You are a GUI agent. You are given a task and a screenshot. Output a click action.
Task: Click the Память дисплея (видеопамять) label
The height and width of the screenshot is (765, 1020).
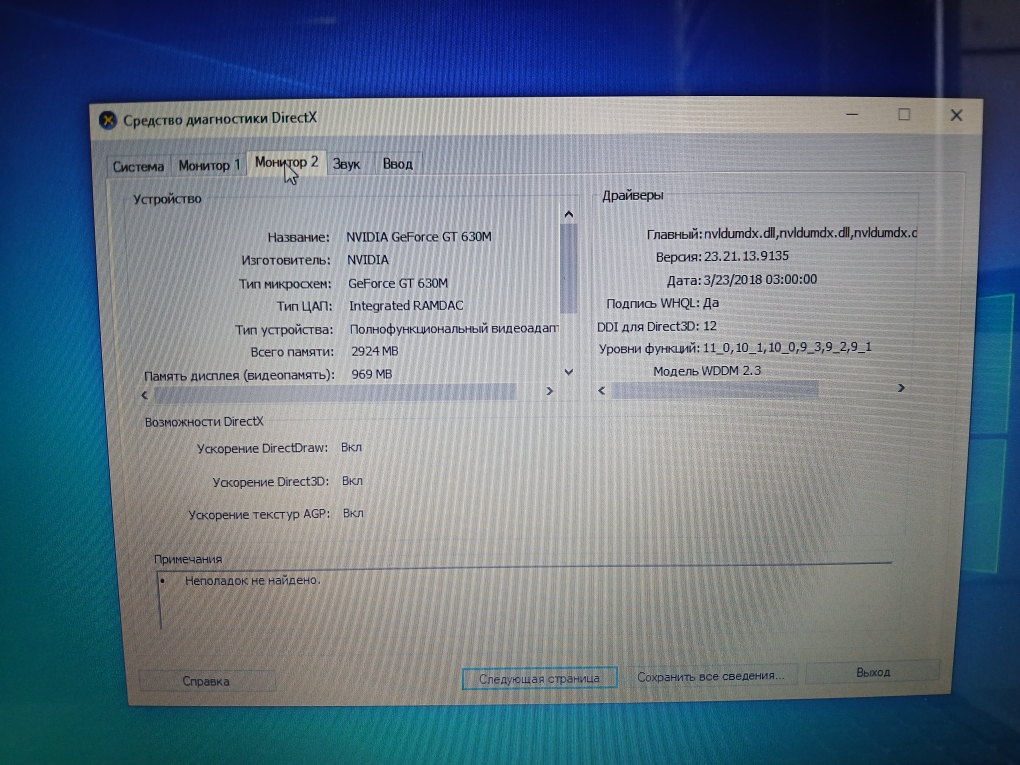(239, 375)
